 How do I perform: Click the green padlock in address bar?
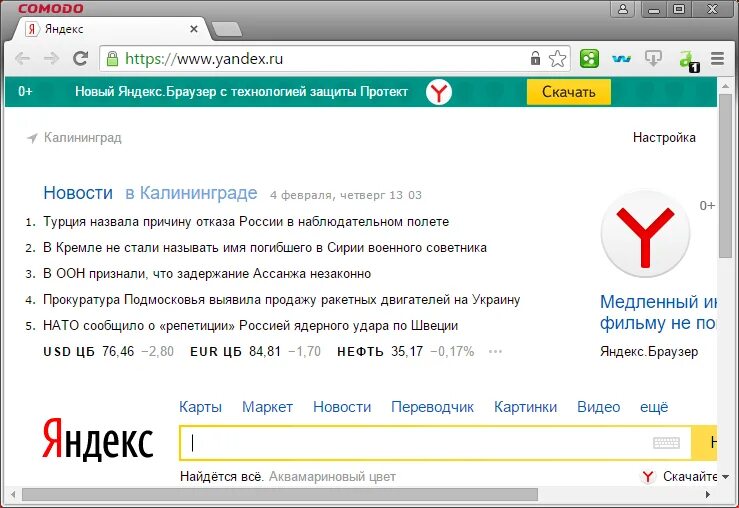point(112,58)
